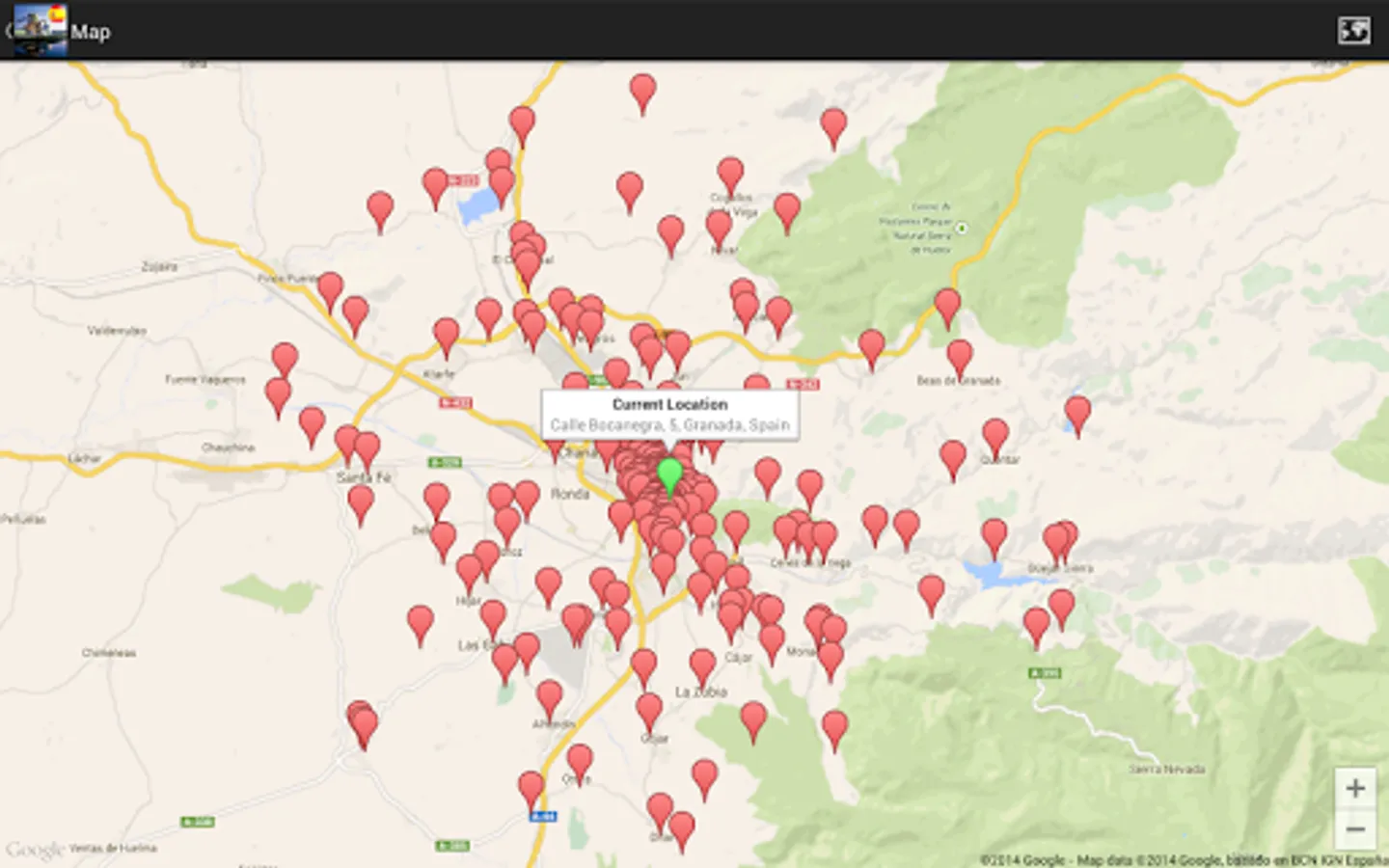The width and height of the screenshot is (1389, 868).
Task: Tap the back chevron beside the app icon
Action: click(x=10, y=30)
